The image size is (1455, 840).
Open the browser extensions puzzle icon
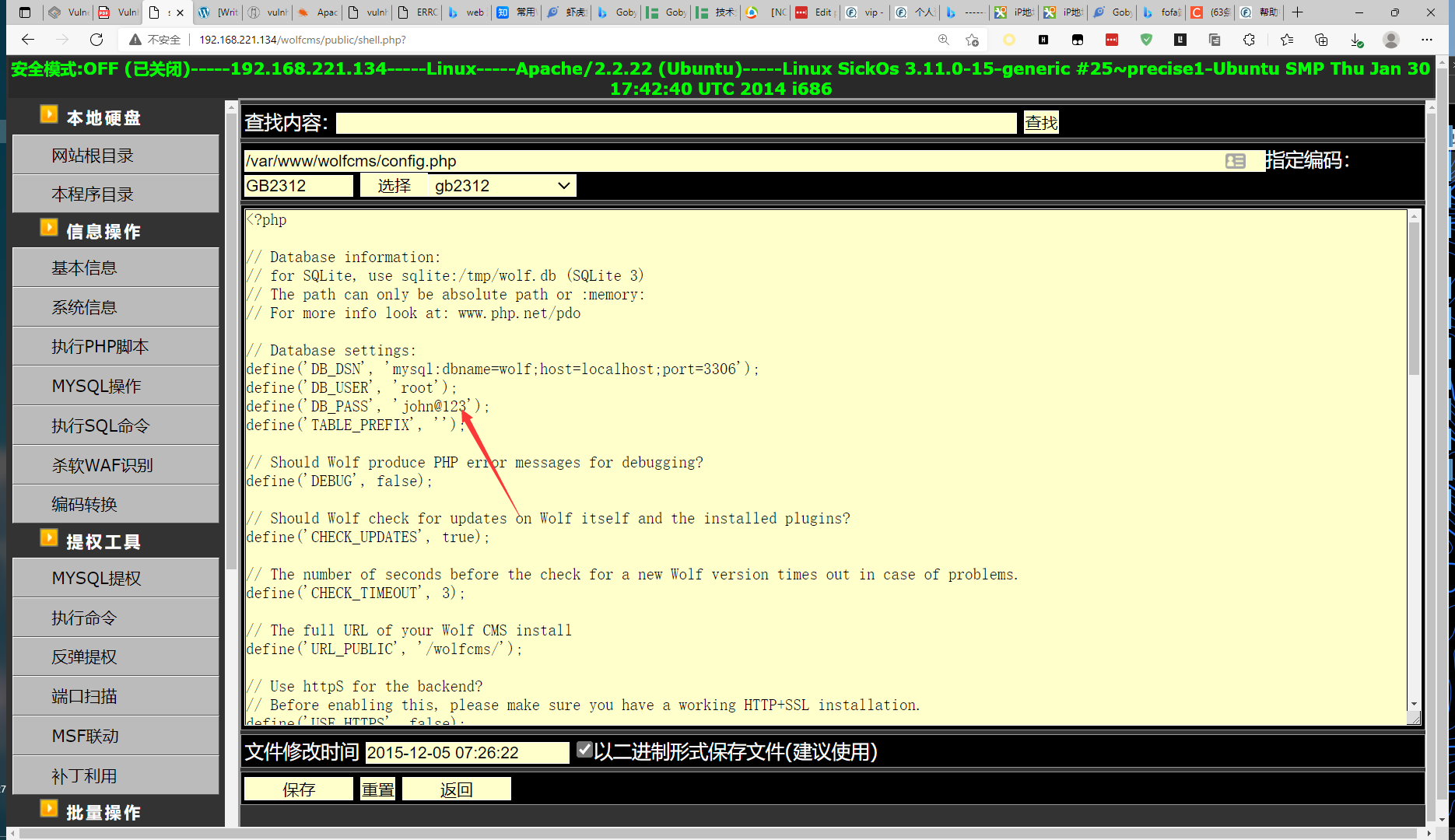point(1249,40)
